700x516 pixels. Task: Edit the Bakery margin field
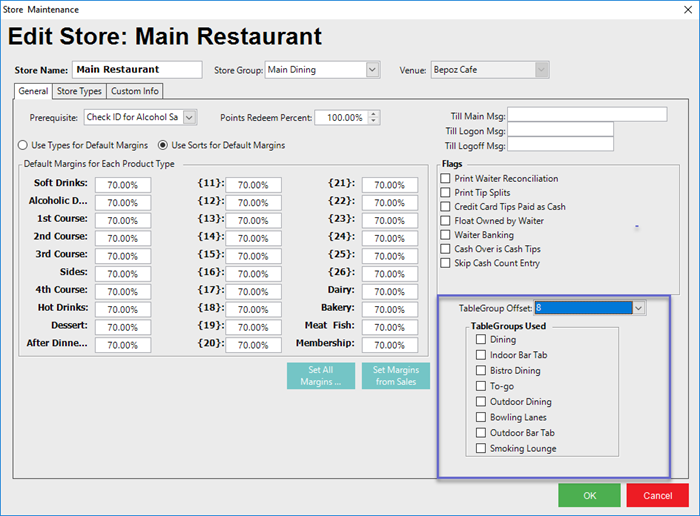point(390,310)
